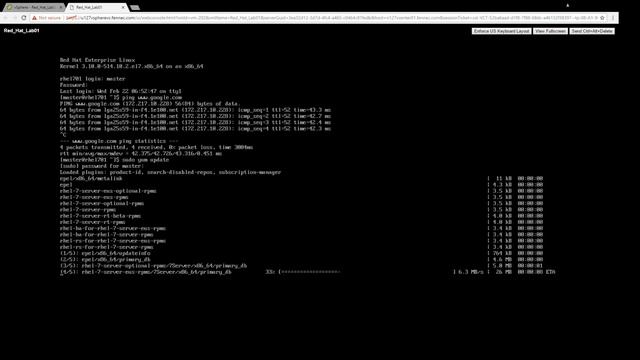Switch to the vSphere browser tab
The width and height of the screenshot is (640, 360).
[x=33, y=7]
